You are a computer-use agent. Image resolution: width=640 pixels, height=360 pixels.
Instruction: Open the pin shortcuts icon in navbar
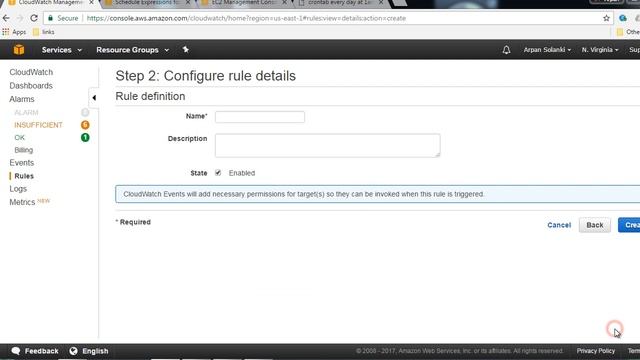(186, 49)
